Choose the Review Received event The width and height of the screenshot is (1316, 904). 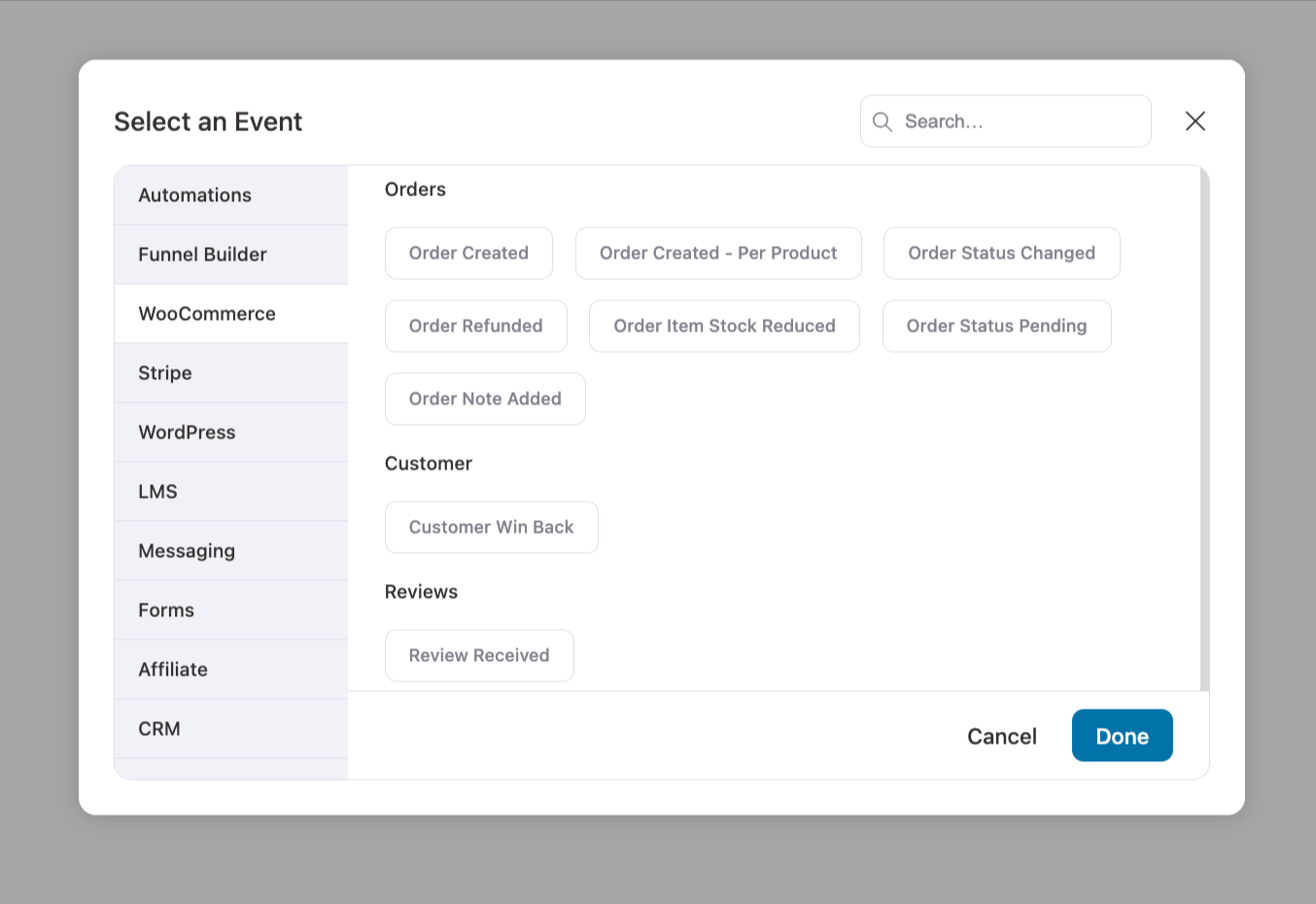[x=479, y=655]
